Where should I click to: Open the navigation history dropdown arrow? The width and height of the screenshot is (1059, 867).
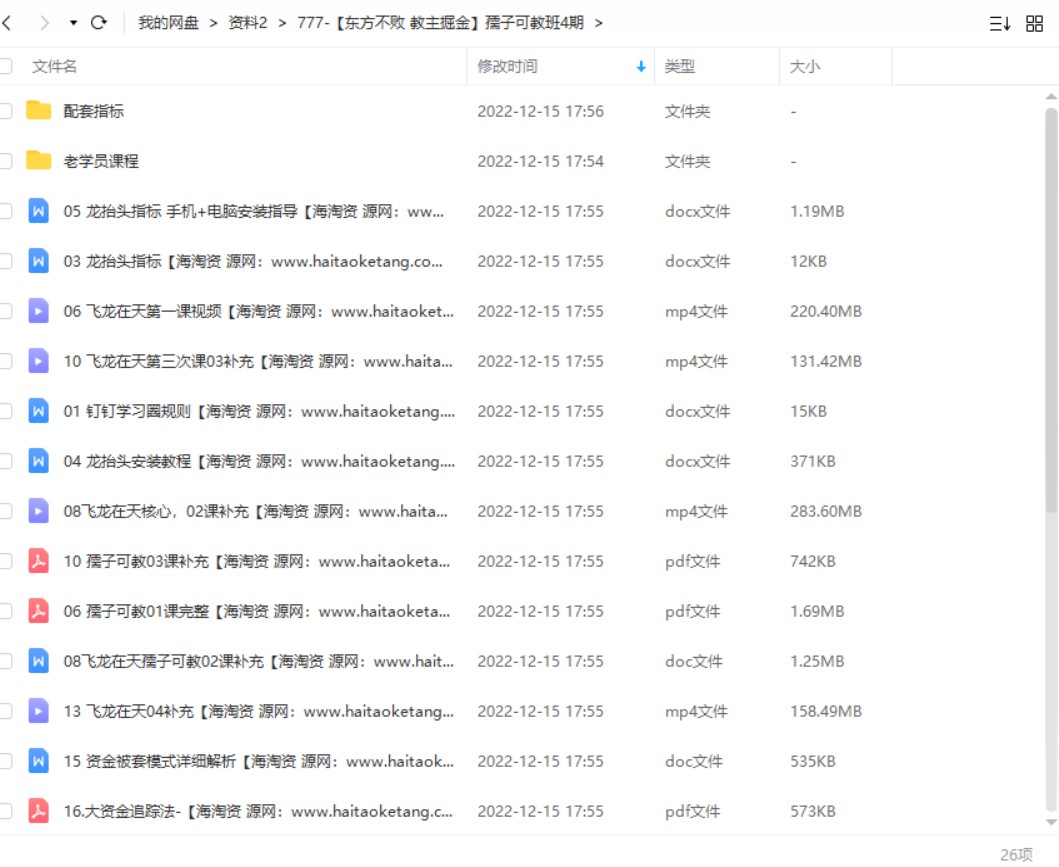[x=73, y=23]
